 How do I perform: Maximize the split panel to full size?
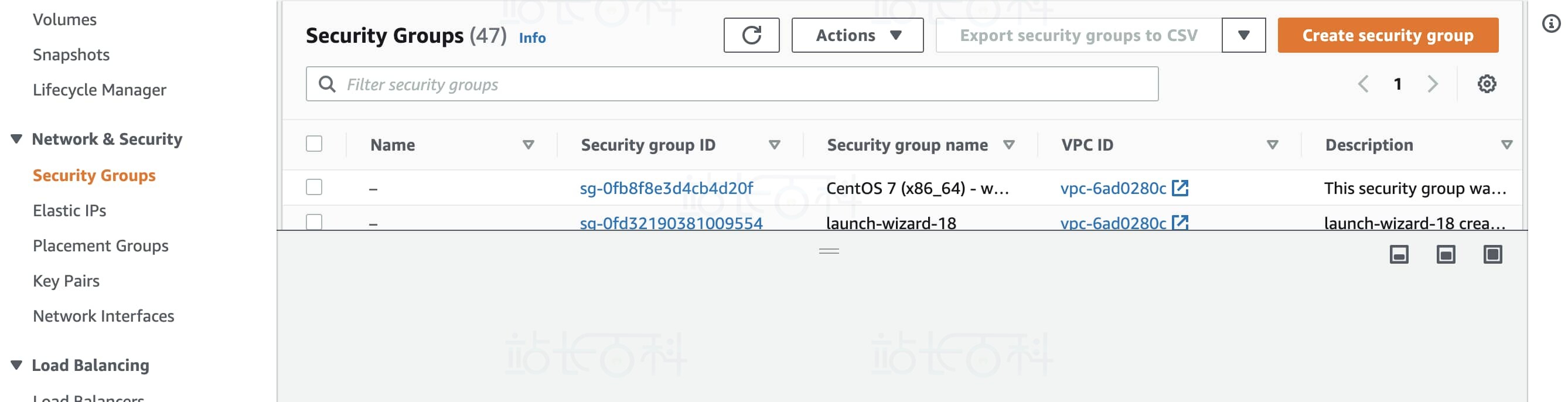pyautogui.click(x=1492, y=254)
